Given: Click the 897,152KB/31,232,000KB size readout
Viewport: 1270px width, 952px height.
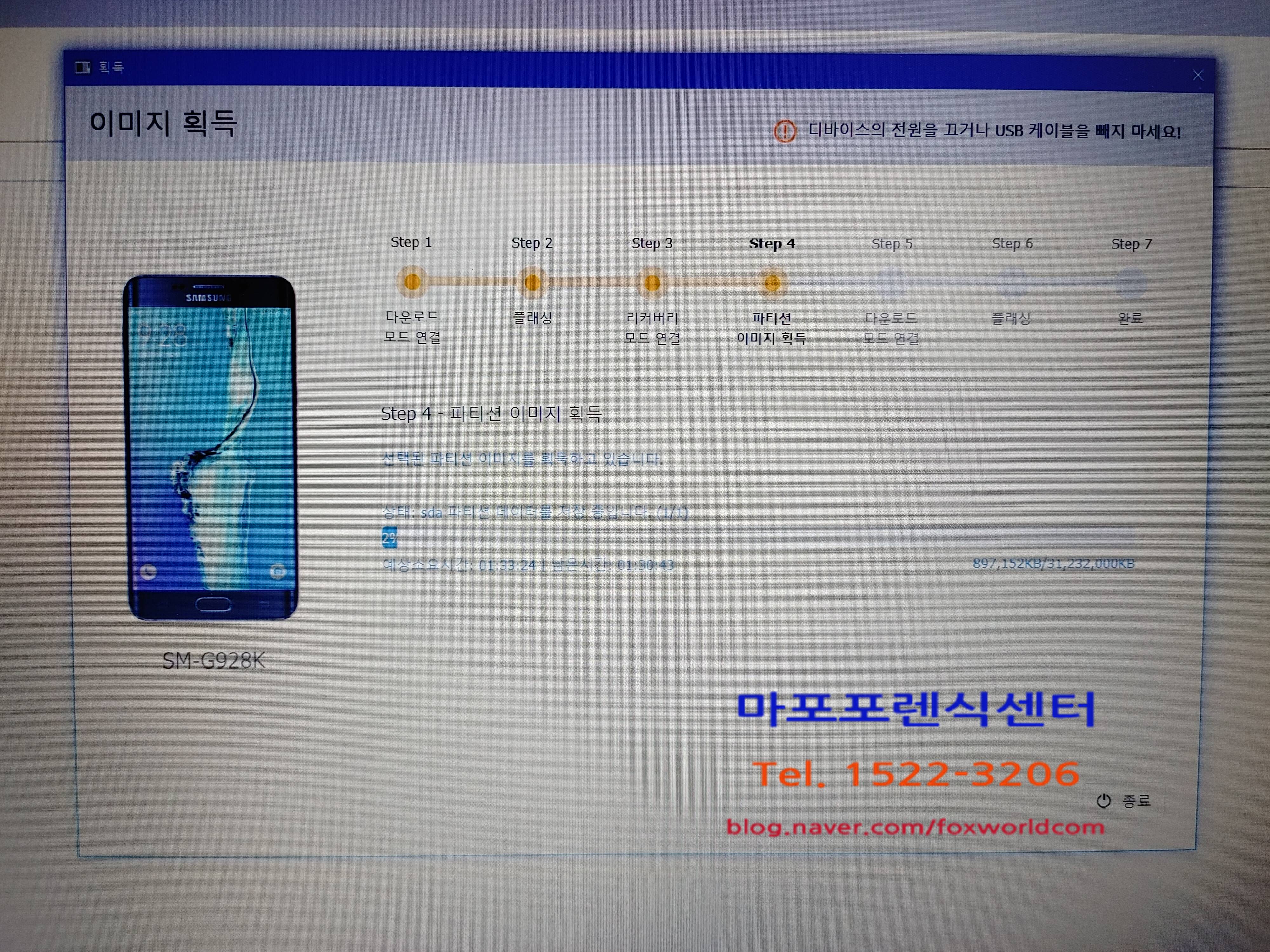Looking at the screenshot, I should point(1053,564).
